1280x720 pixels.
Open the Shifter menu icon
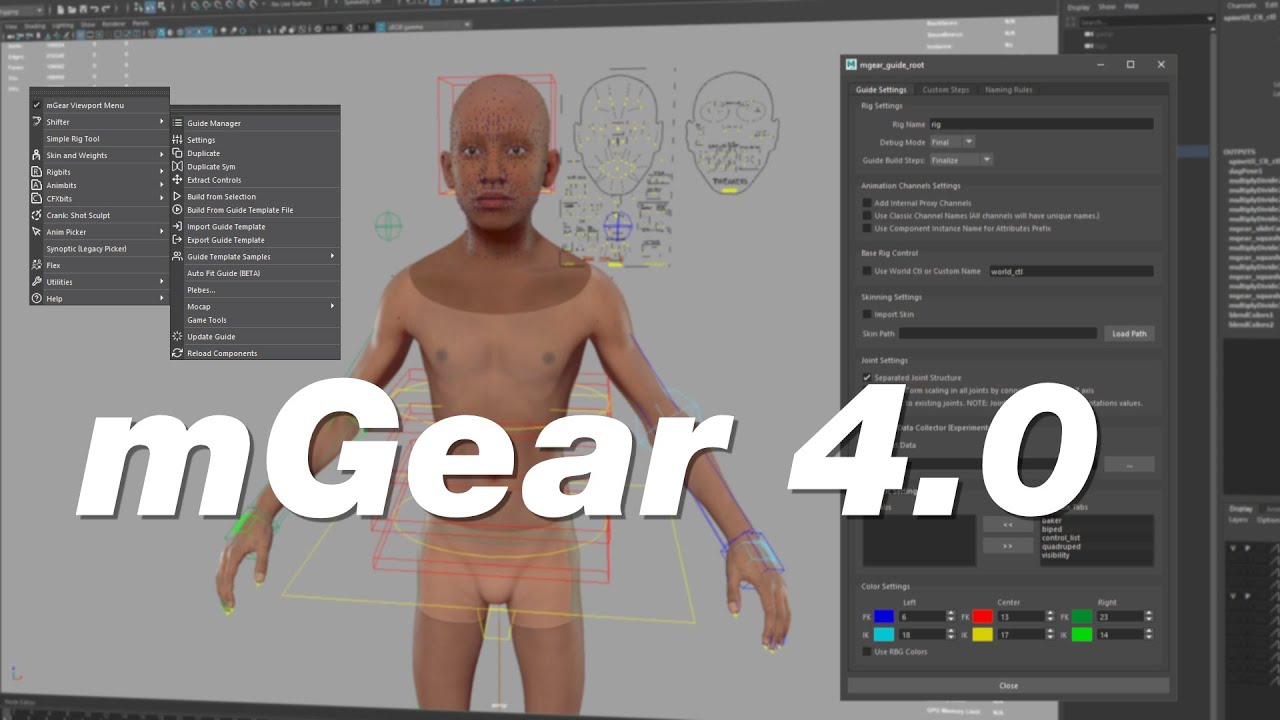coord(37,122)
